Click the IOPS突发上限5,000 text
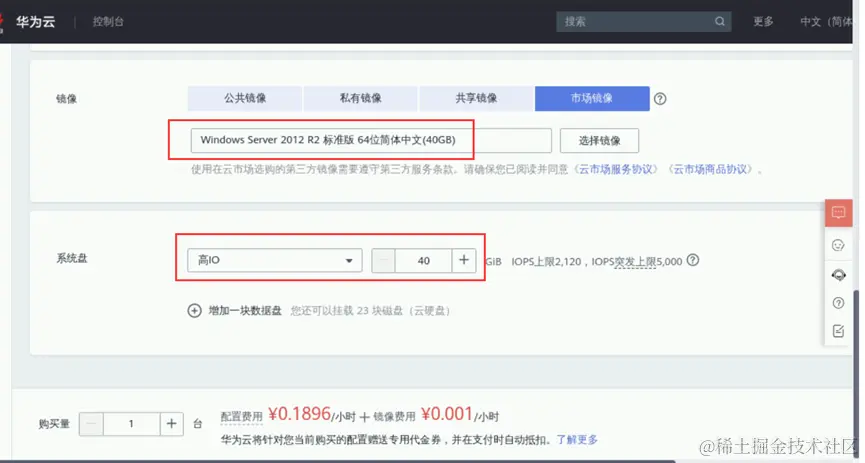 637,261
